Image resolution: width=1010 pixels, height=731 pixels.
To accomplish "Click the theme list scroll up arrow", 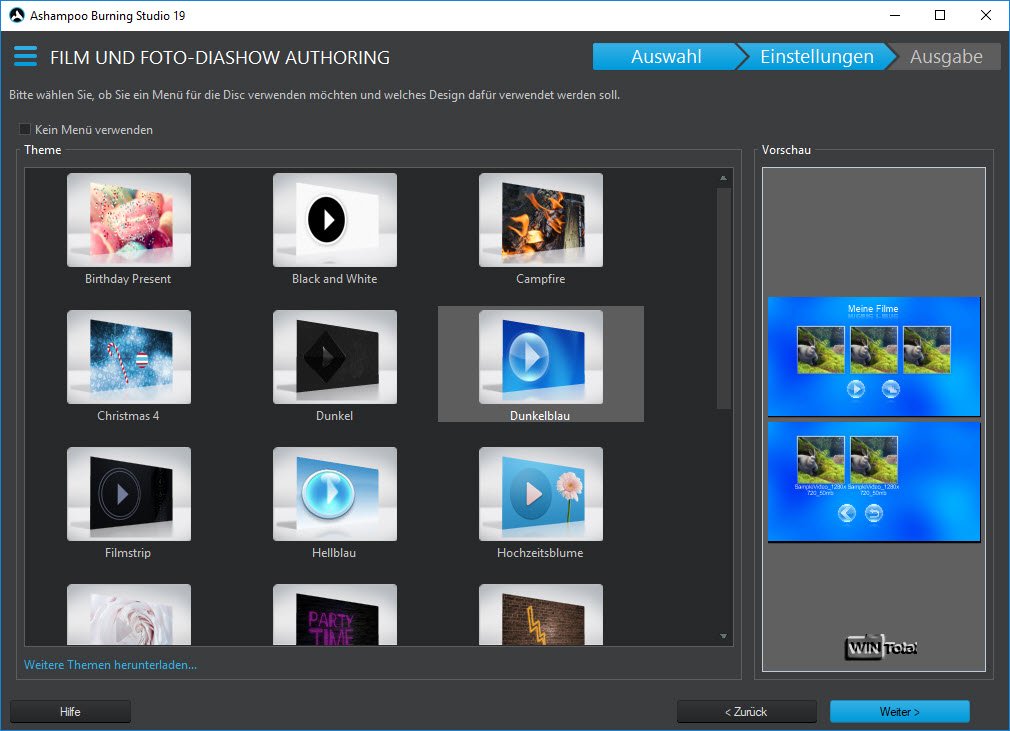I will [723, 179].
